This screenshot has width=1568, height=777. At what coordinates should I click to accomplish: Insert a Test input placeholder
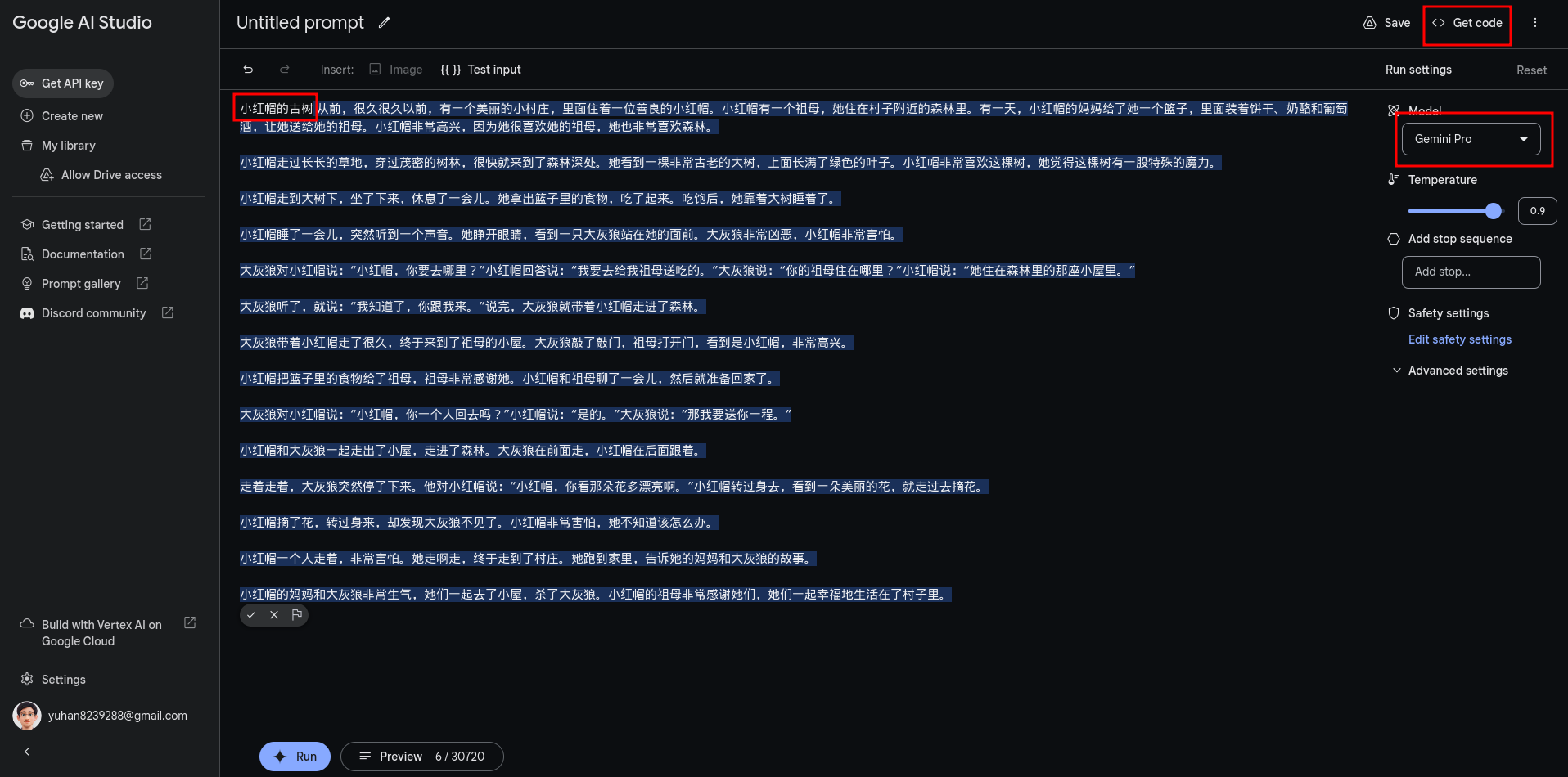[x=481, y=70]
